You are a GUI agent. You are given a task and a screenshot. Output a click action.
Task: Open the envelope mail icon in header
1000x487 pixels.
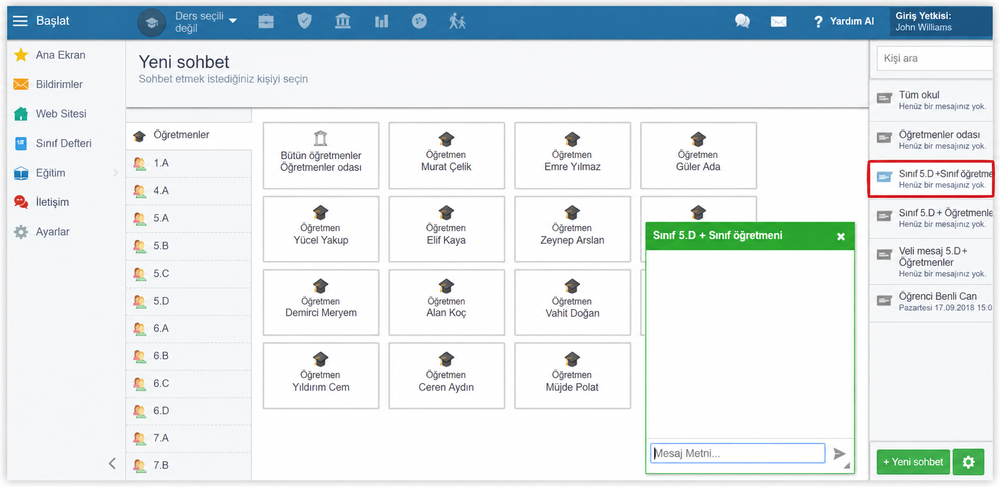tap(778, 21)
